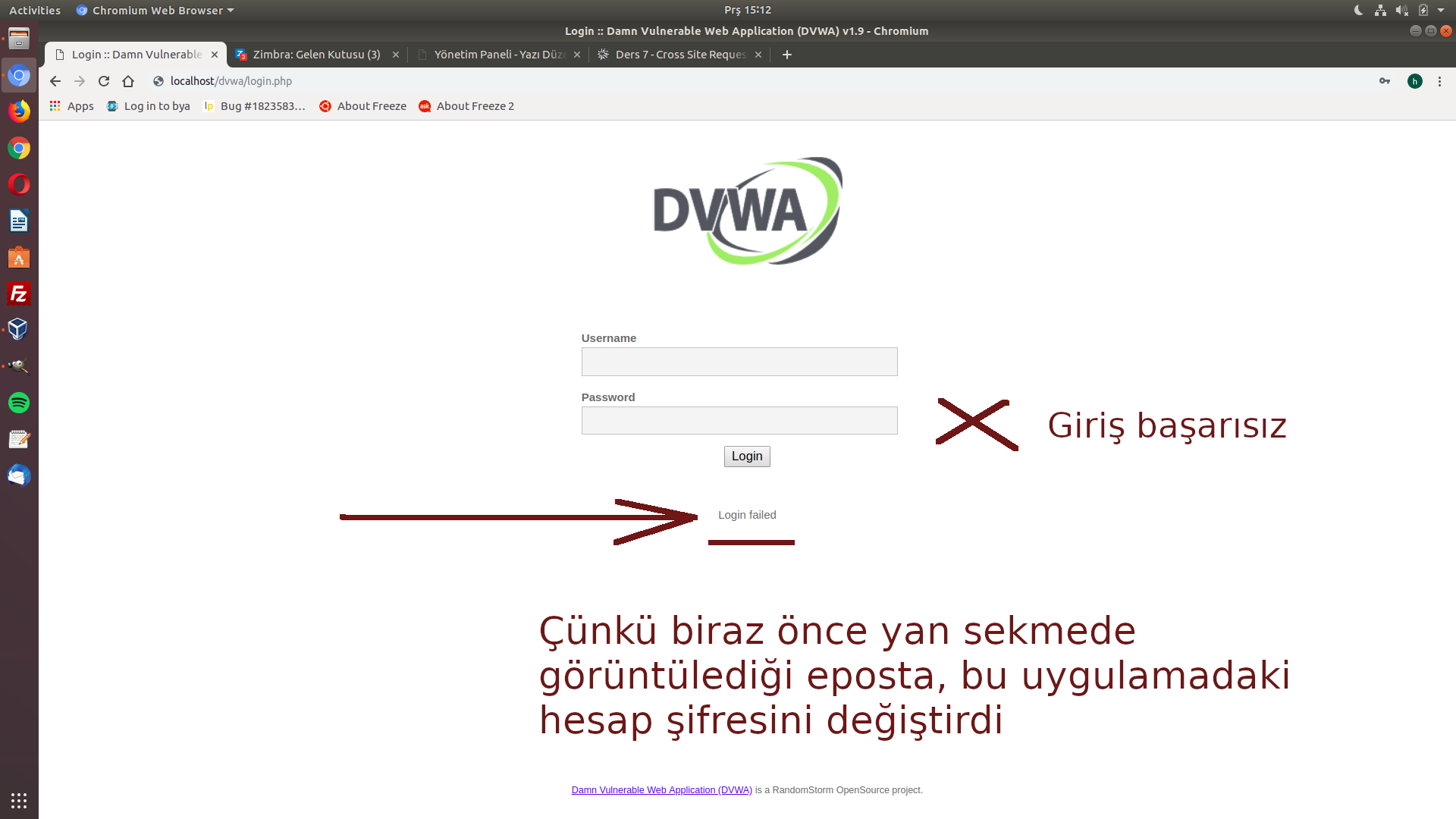
Task: Close the Zimbra Gelen Kutusu tab
Action: (396, 55)
